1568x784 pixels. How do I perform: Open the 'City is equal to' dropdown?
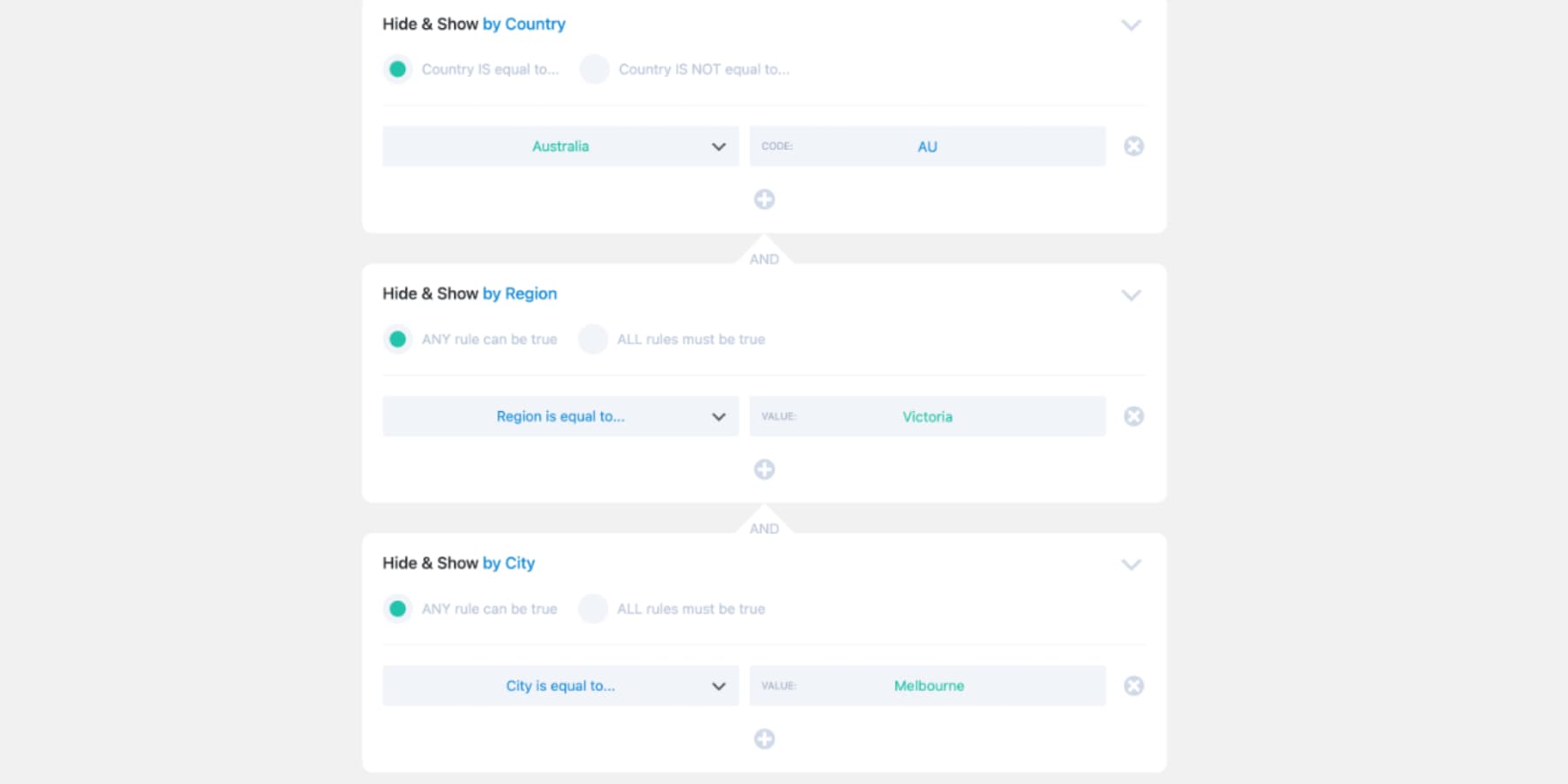[x=560, y=686]
